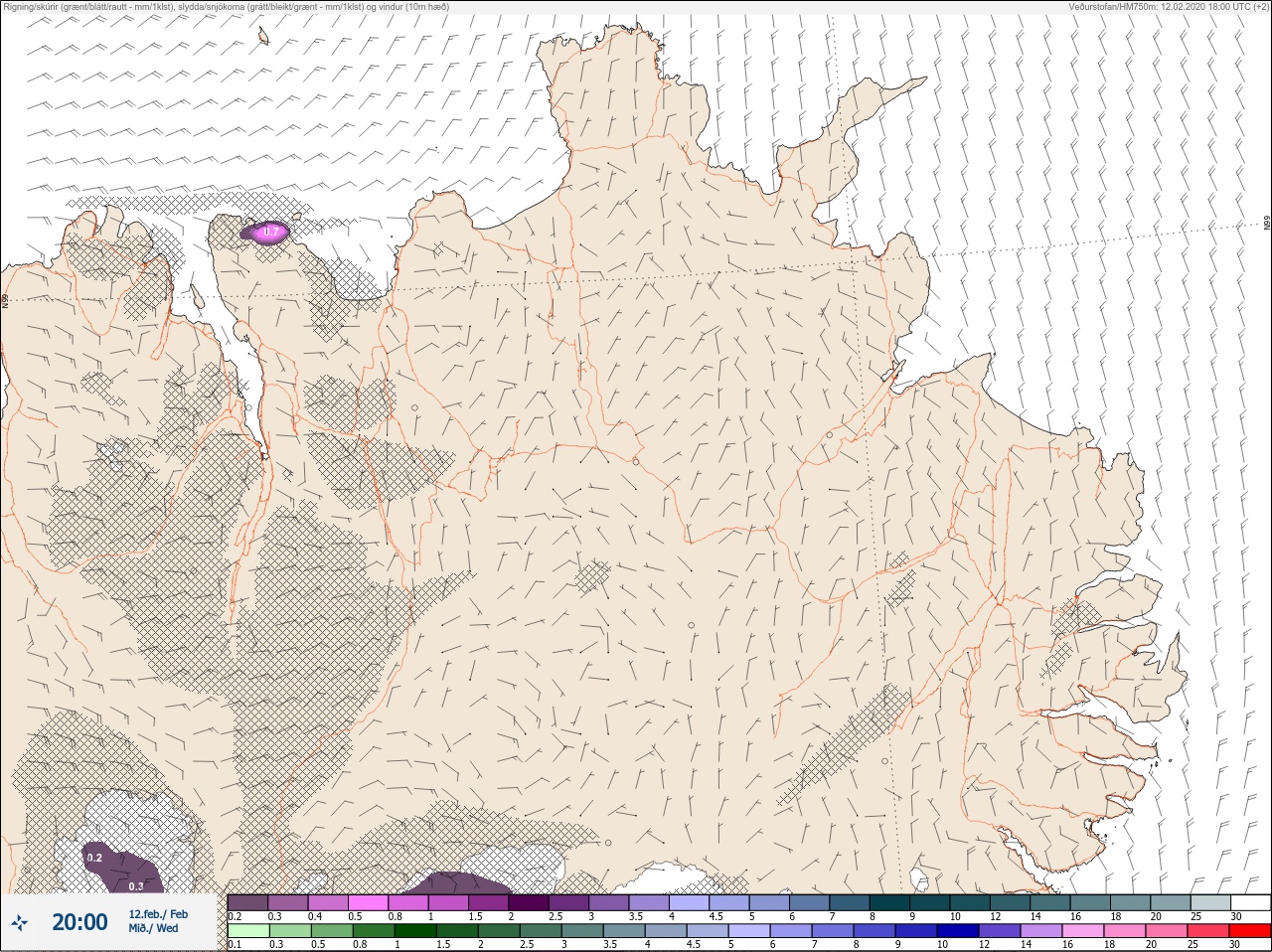This screenshot has height=952, width=1272.
Task: Click the N99 latitude label on the right edge
Action: (1267, 224)
